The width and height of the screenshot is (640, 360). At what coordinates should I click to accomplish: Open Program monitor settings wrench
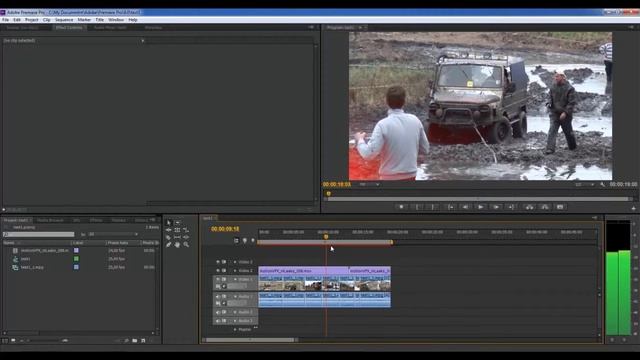tap(602, 184)
